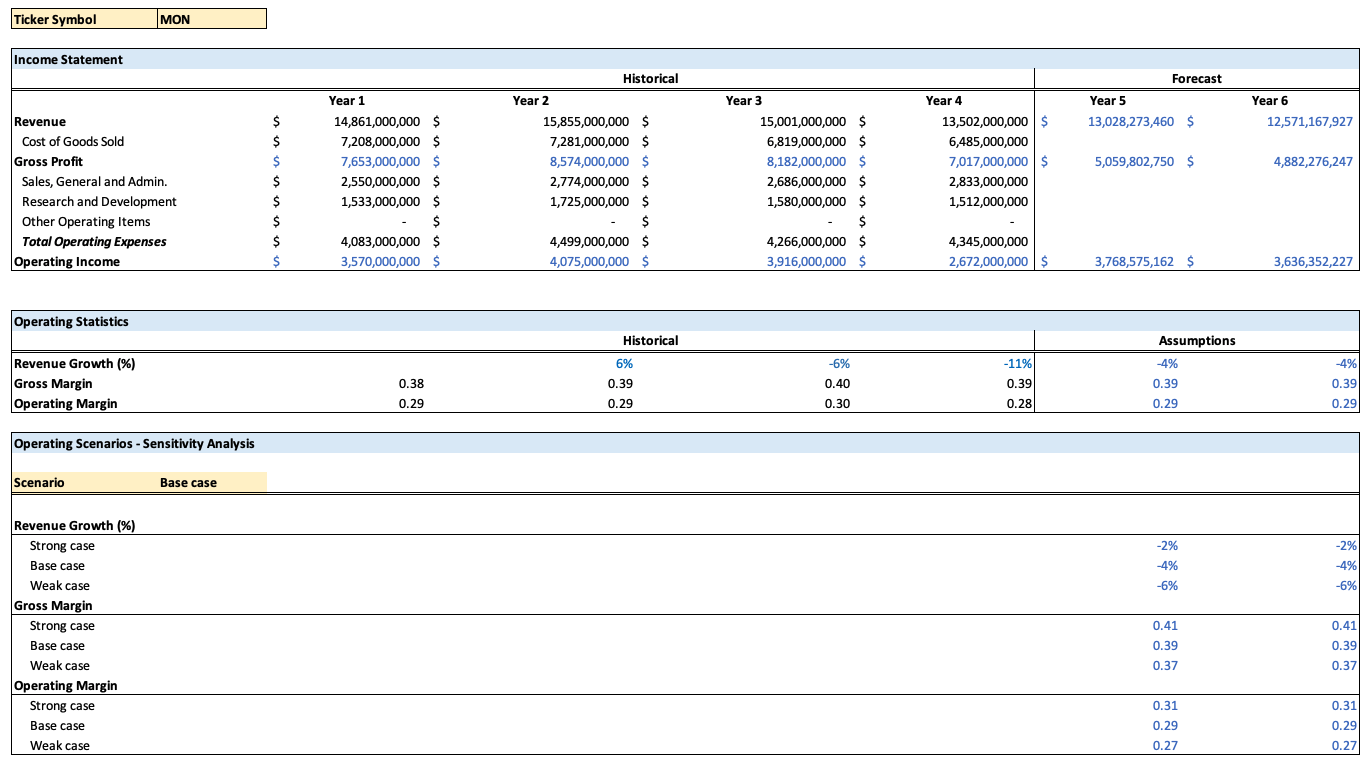The width and height of the screenshot is (1369, 770).
Task: Select Year 4 operating income 2,672,000,000
Action: point(988,261)
